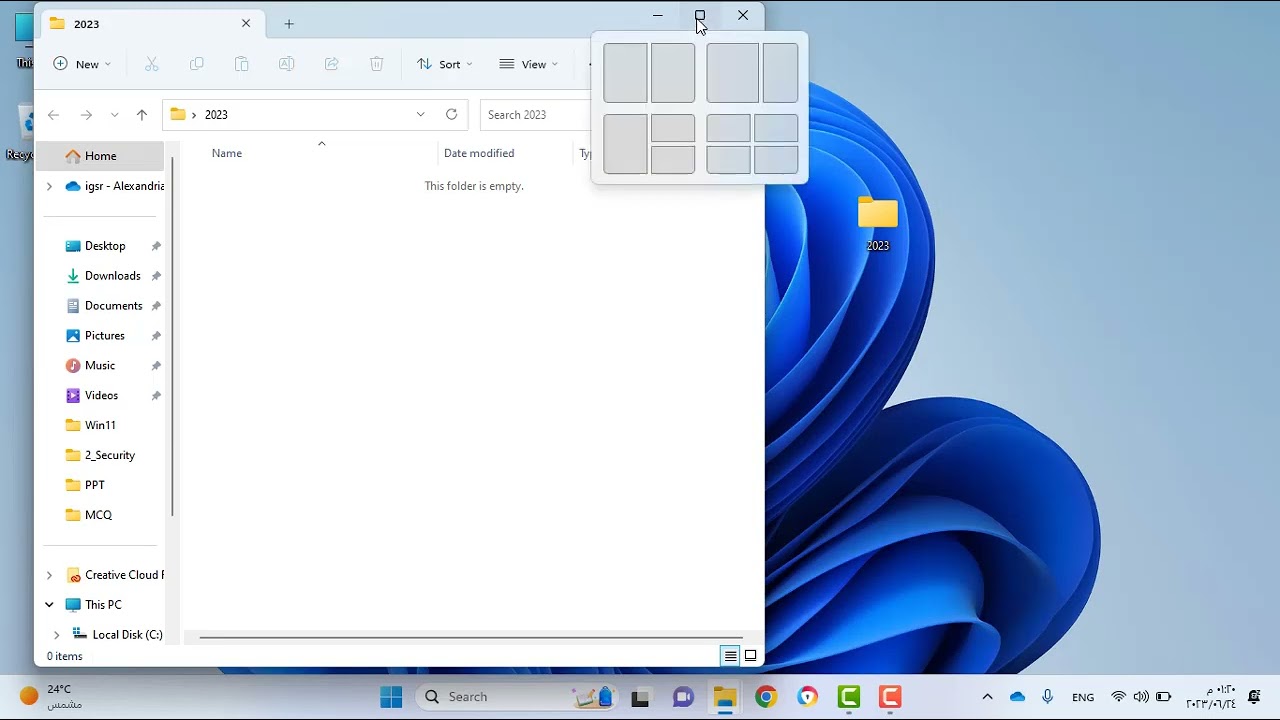This screenshot has width=1280, height=720.
Task: Refresh the 2023 folder
Action: click(x=452, y=115)
